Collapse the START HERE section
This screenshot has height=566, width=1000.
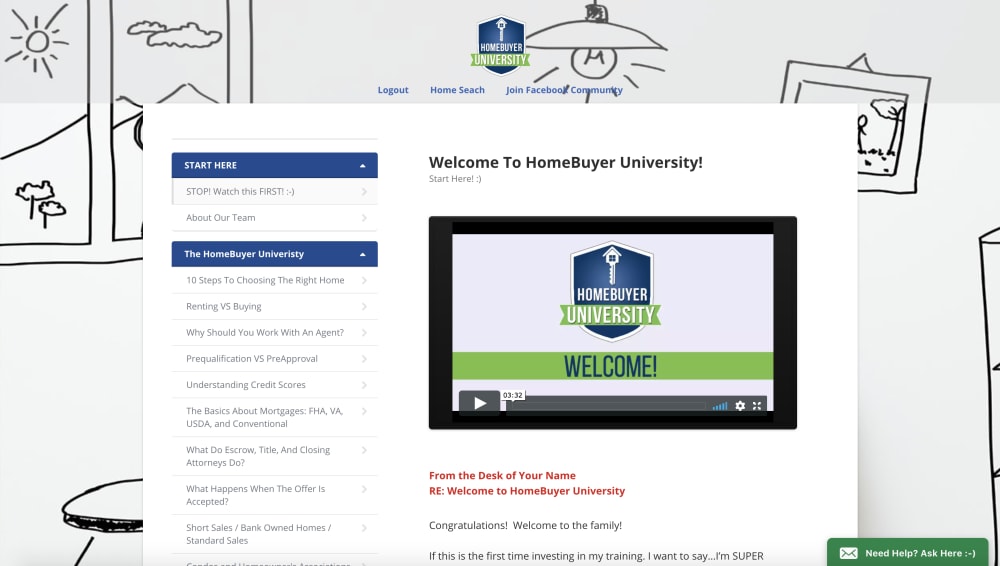click(274, 165)
